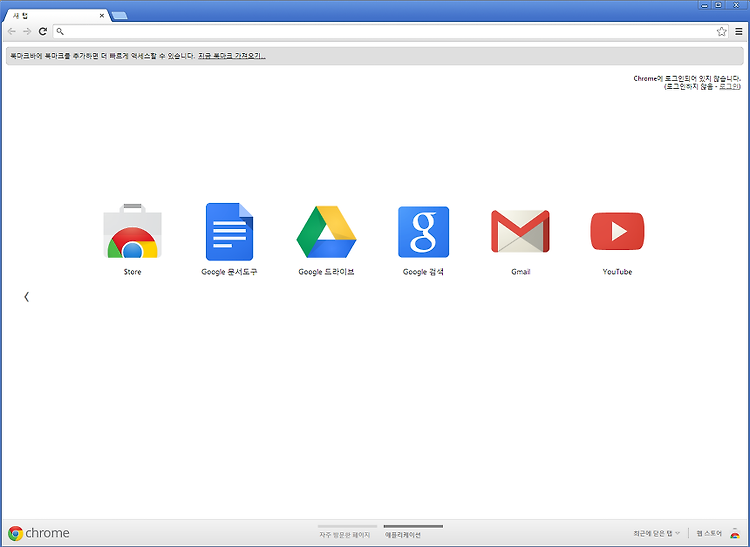Click the sign-in link at top right

pos(729,87)
